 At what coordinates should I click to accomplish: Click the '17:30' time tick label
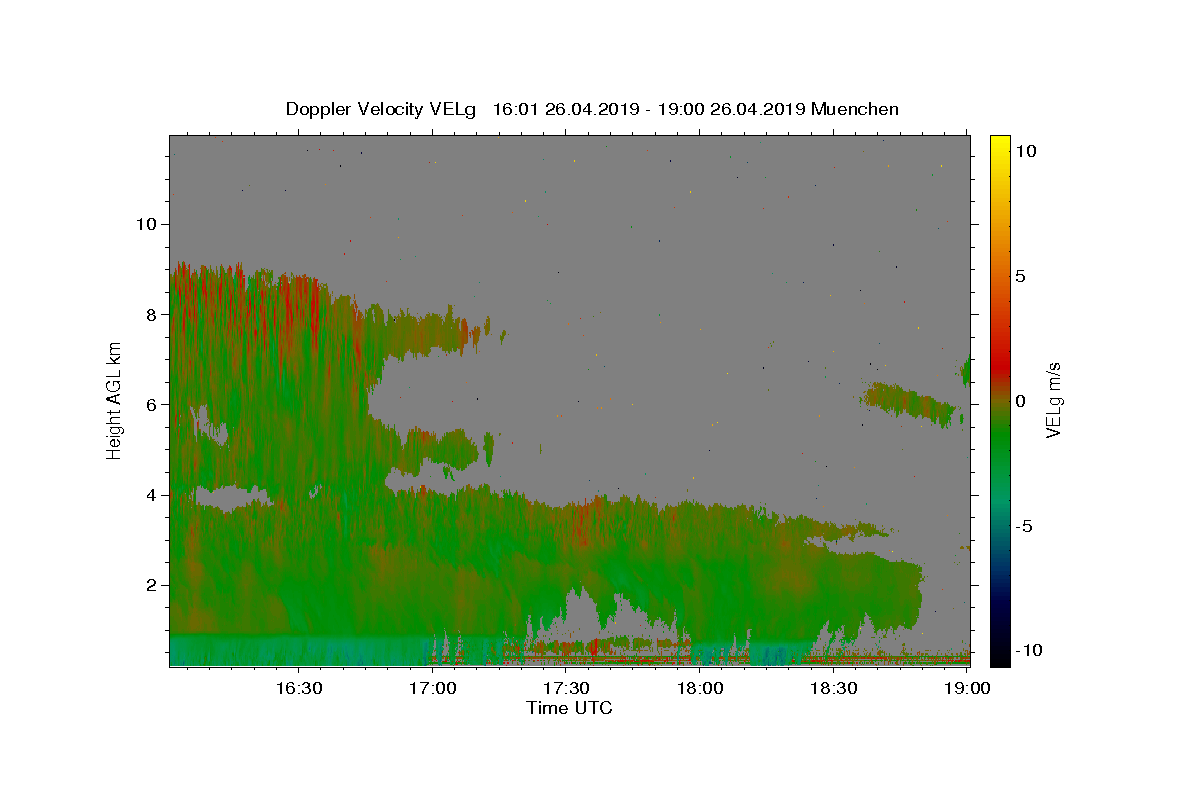[566, 689]
